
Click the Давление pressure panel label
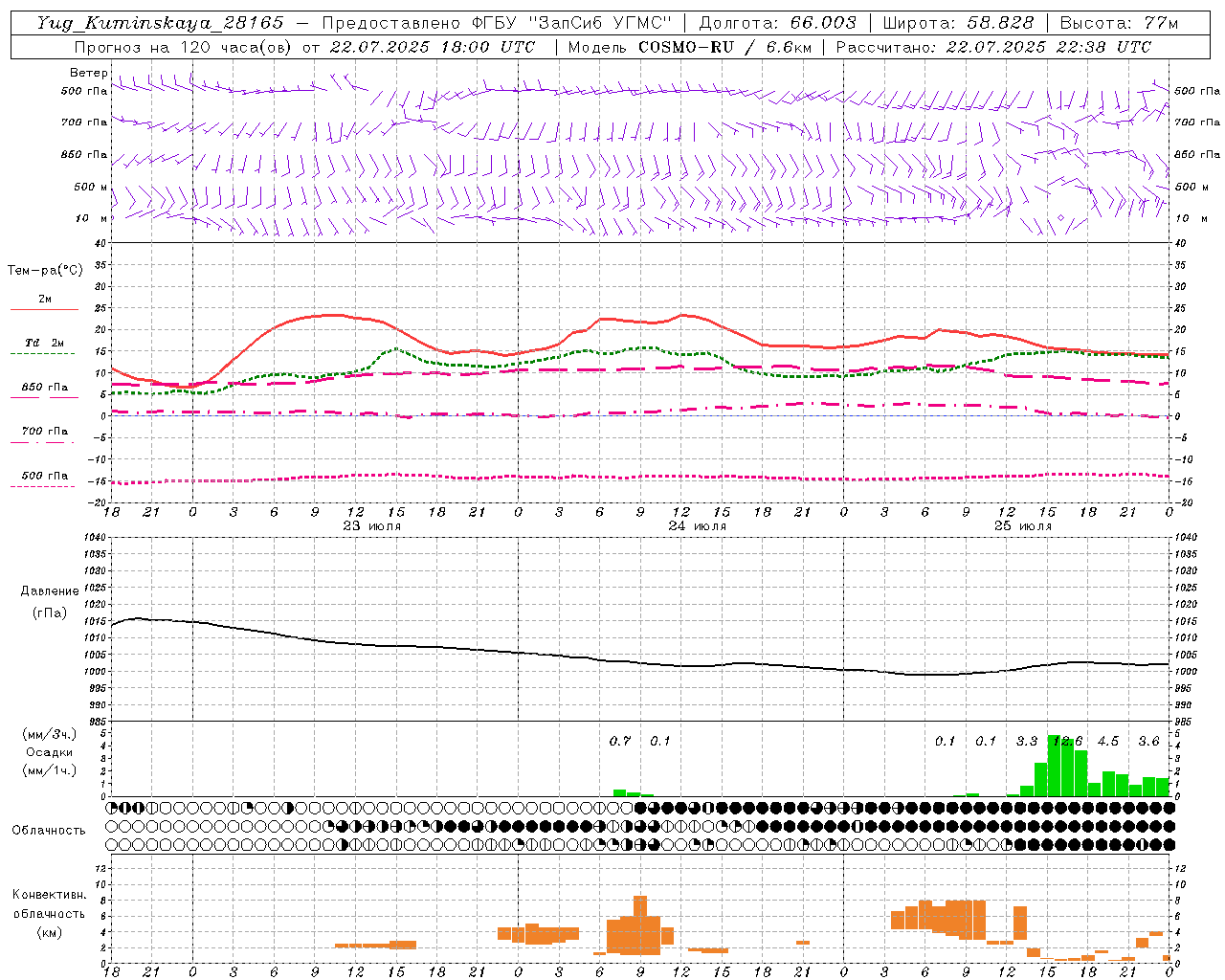(49, 591)
